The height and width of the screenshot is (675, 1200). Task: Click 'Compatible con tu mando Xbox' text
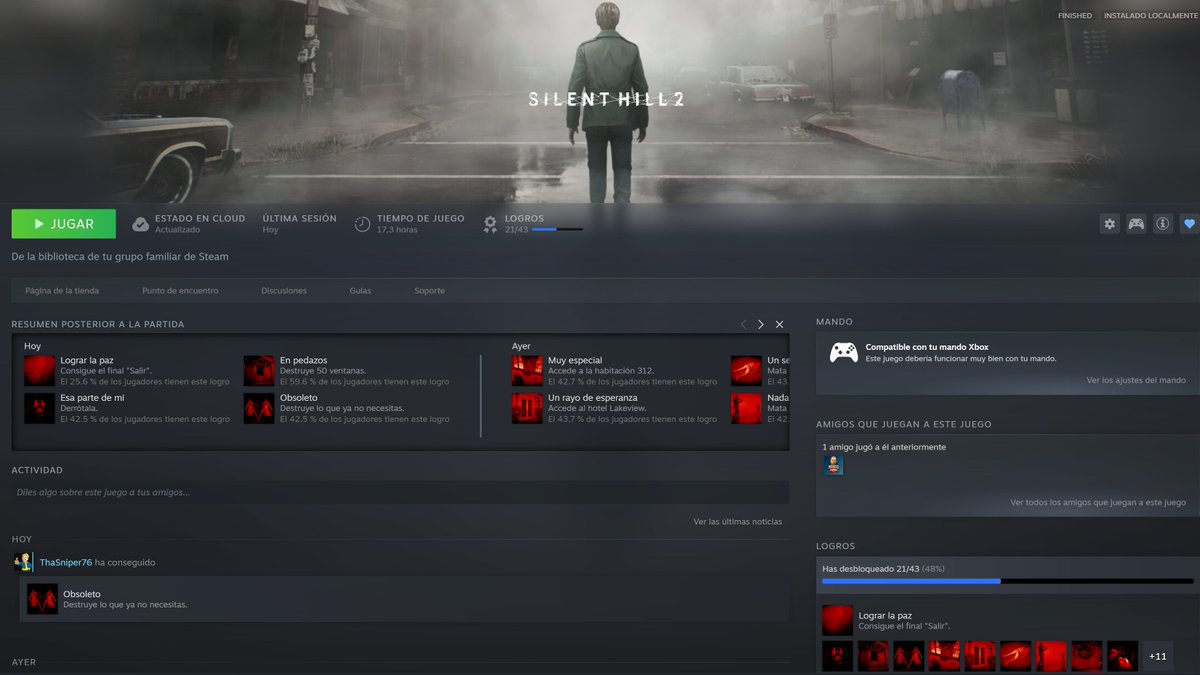[x=927, y=347]
